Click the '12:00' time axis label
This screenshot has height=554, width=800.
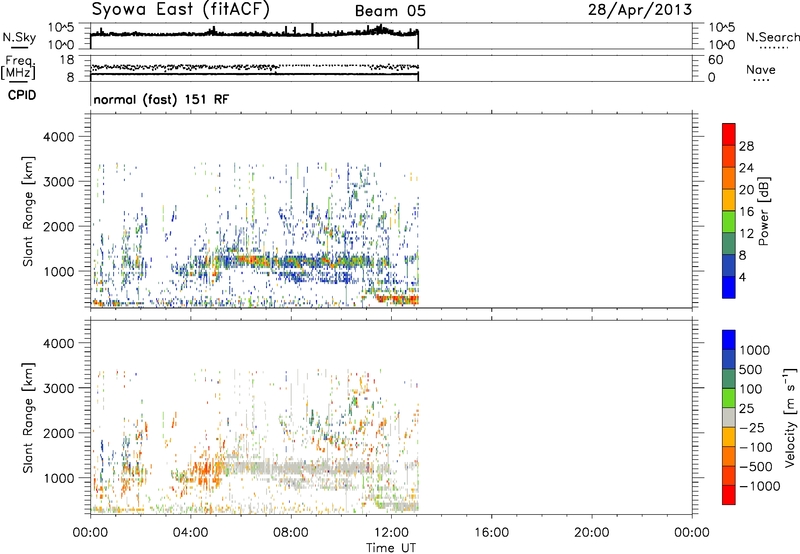click(391, 533)
